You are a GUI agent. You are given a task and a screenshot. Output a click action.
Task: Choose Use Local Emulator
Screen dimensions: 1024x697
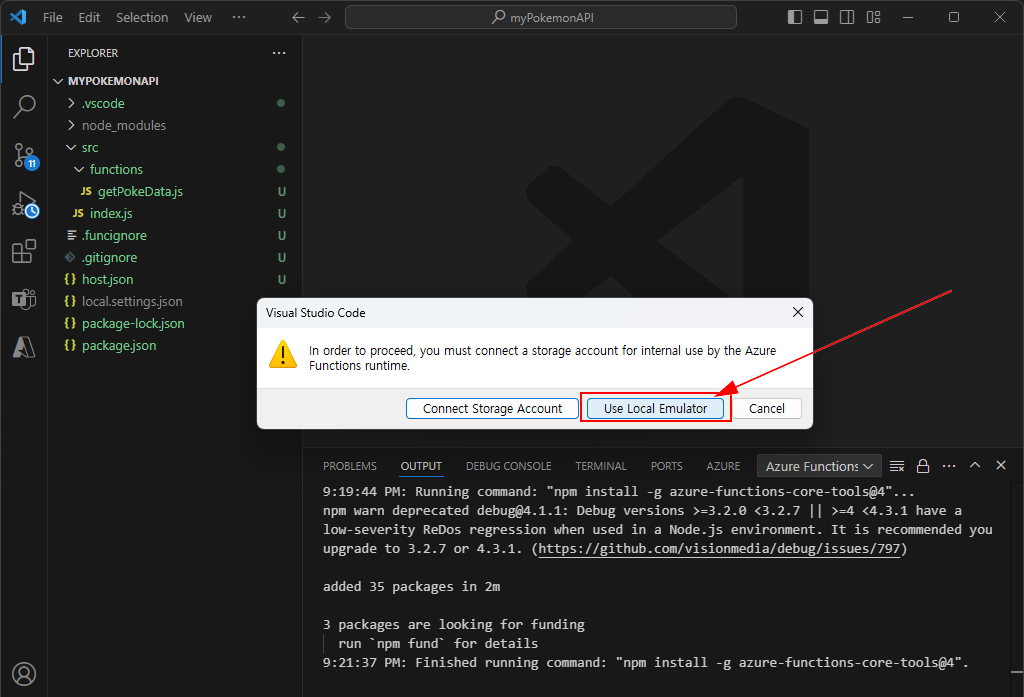[x=655, y=408]
